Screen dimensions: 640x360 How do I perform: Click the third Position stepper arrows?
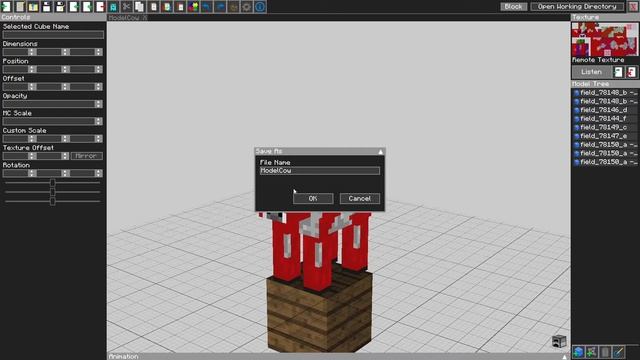pos(98,69)
